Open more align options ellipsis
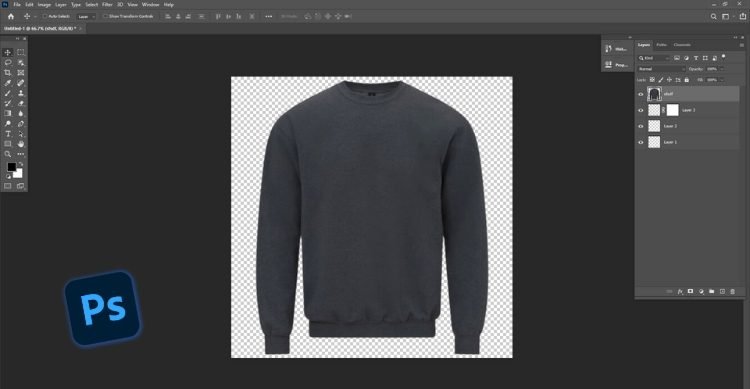750x389 pixels. click(268, 16)
